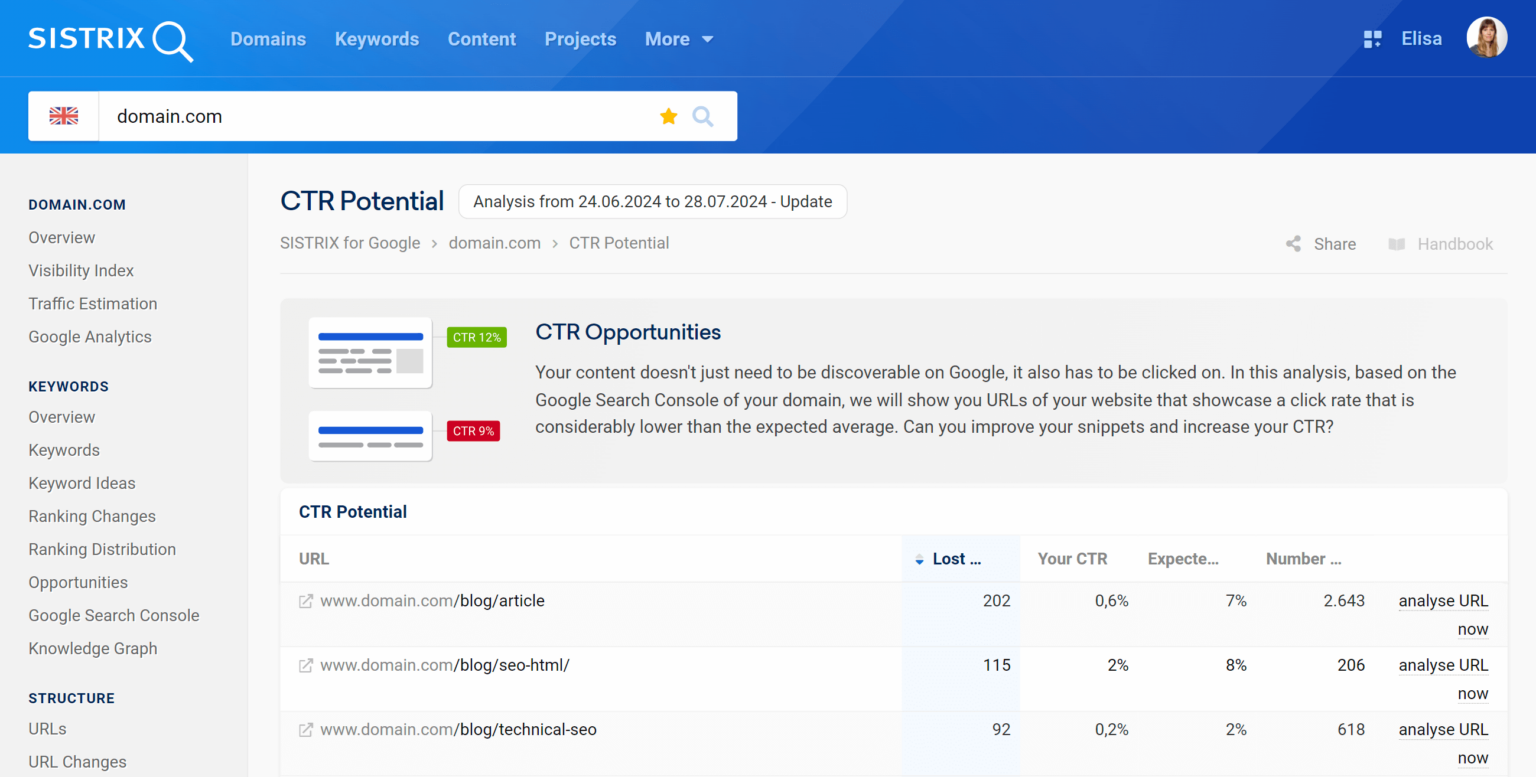Open the dashboard grid icon beside Elisa
This screenshot has height=777, width=1536.
point(1372,39)
